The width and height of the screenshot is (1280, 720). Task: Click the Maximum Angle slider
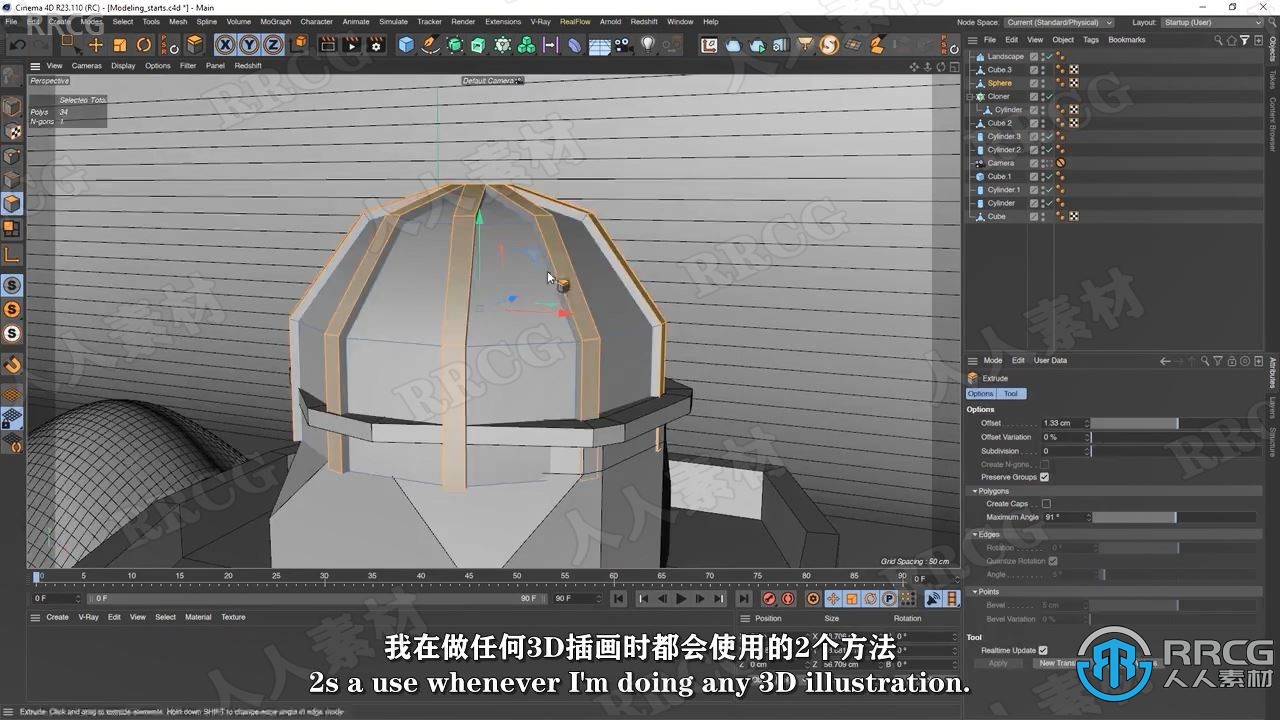click(1174, 517)
